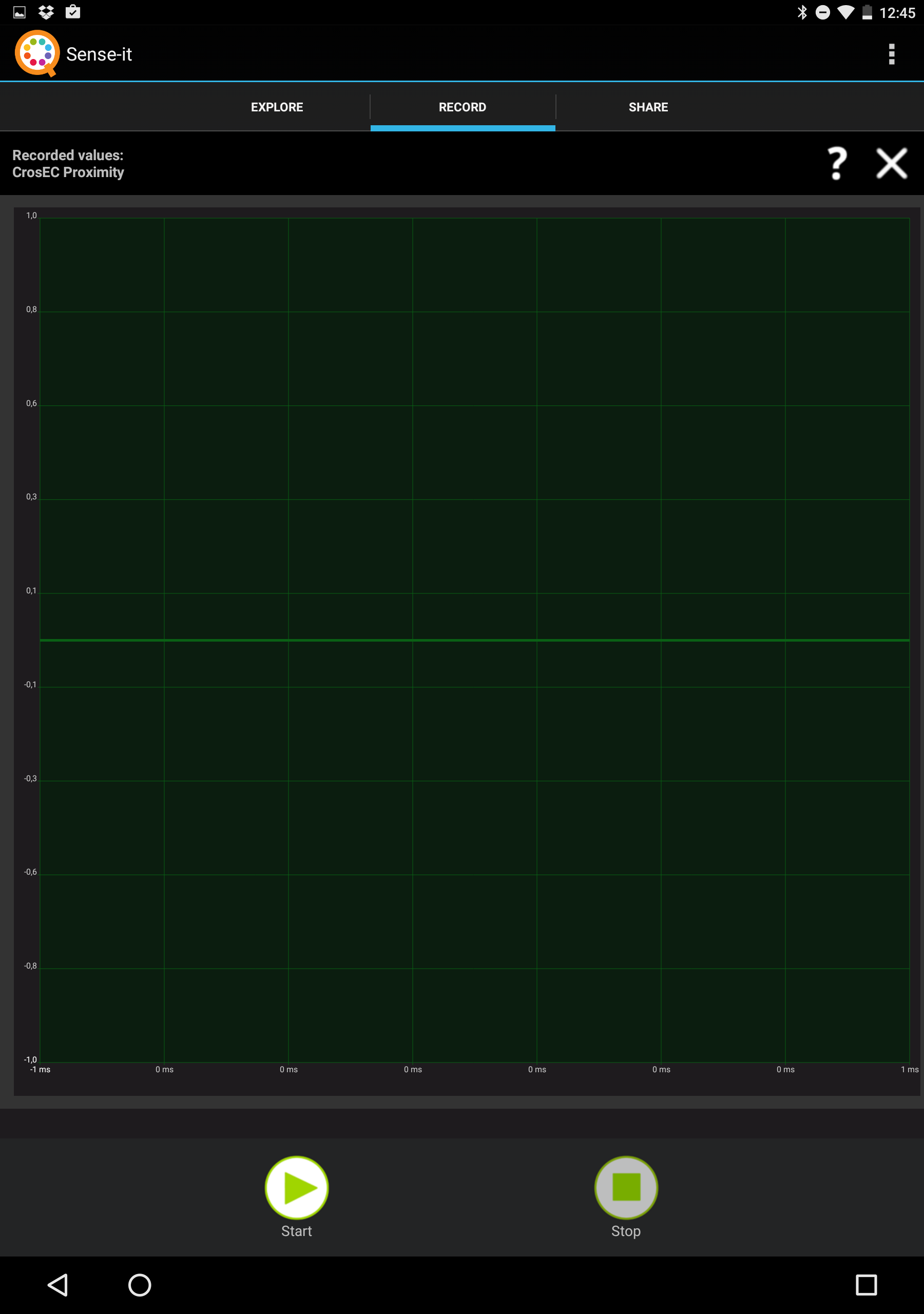Tap the do-not-disturb status icon
Image resolution: width=924 pixels, height=1314 pixels.
(x=823, y=12)
